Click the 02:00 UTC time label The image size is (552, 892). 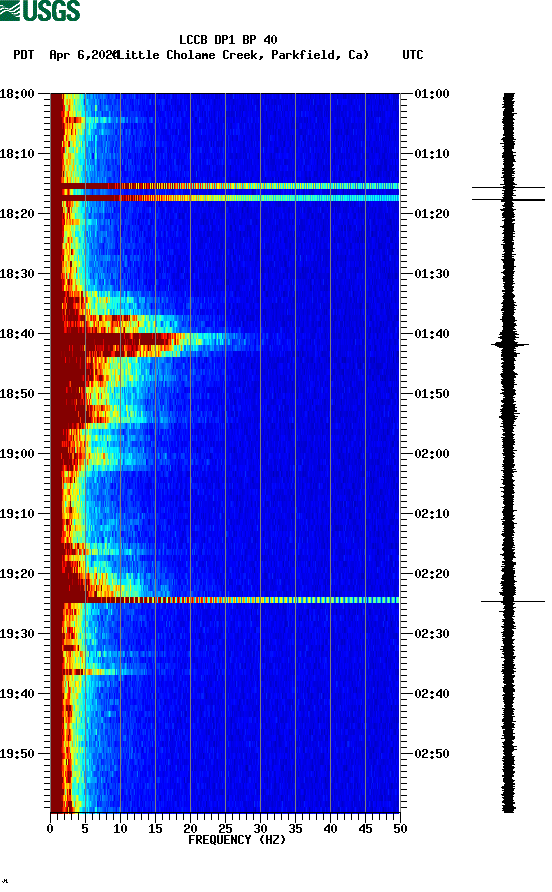pos(432,454)
